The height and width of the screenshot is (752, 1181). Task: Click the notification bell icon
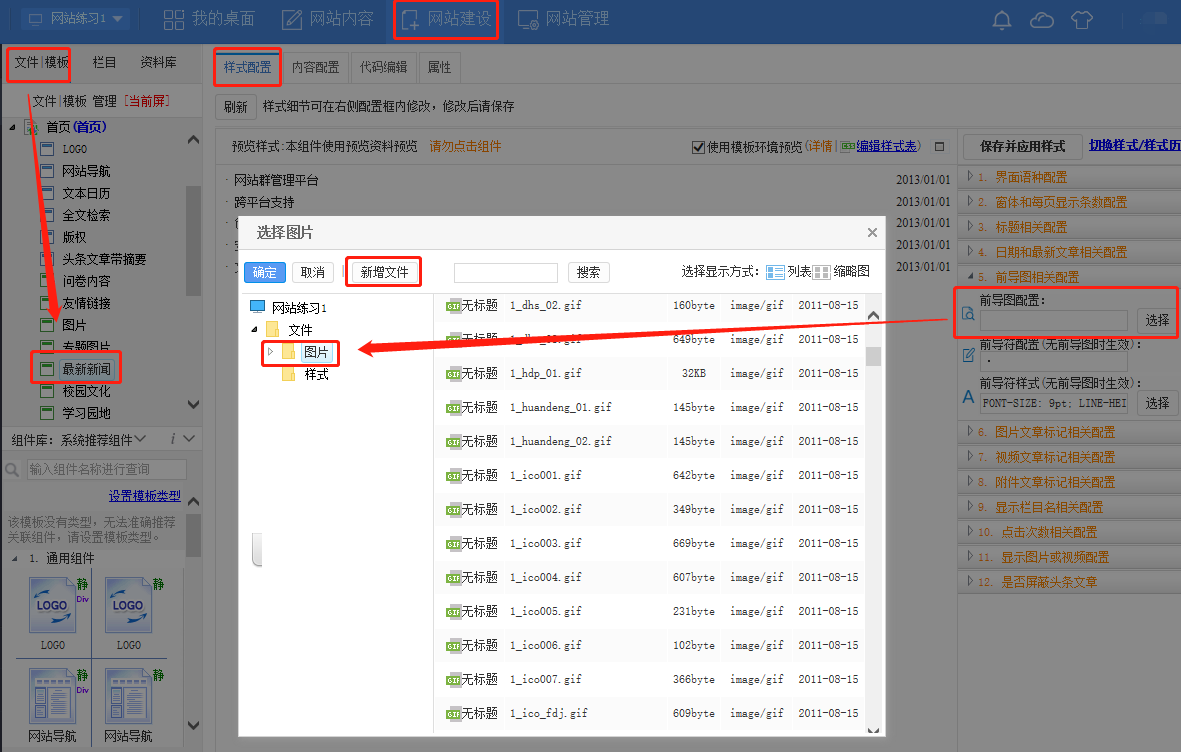tap(1001, 20)
